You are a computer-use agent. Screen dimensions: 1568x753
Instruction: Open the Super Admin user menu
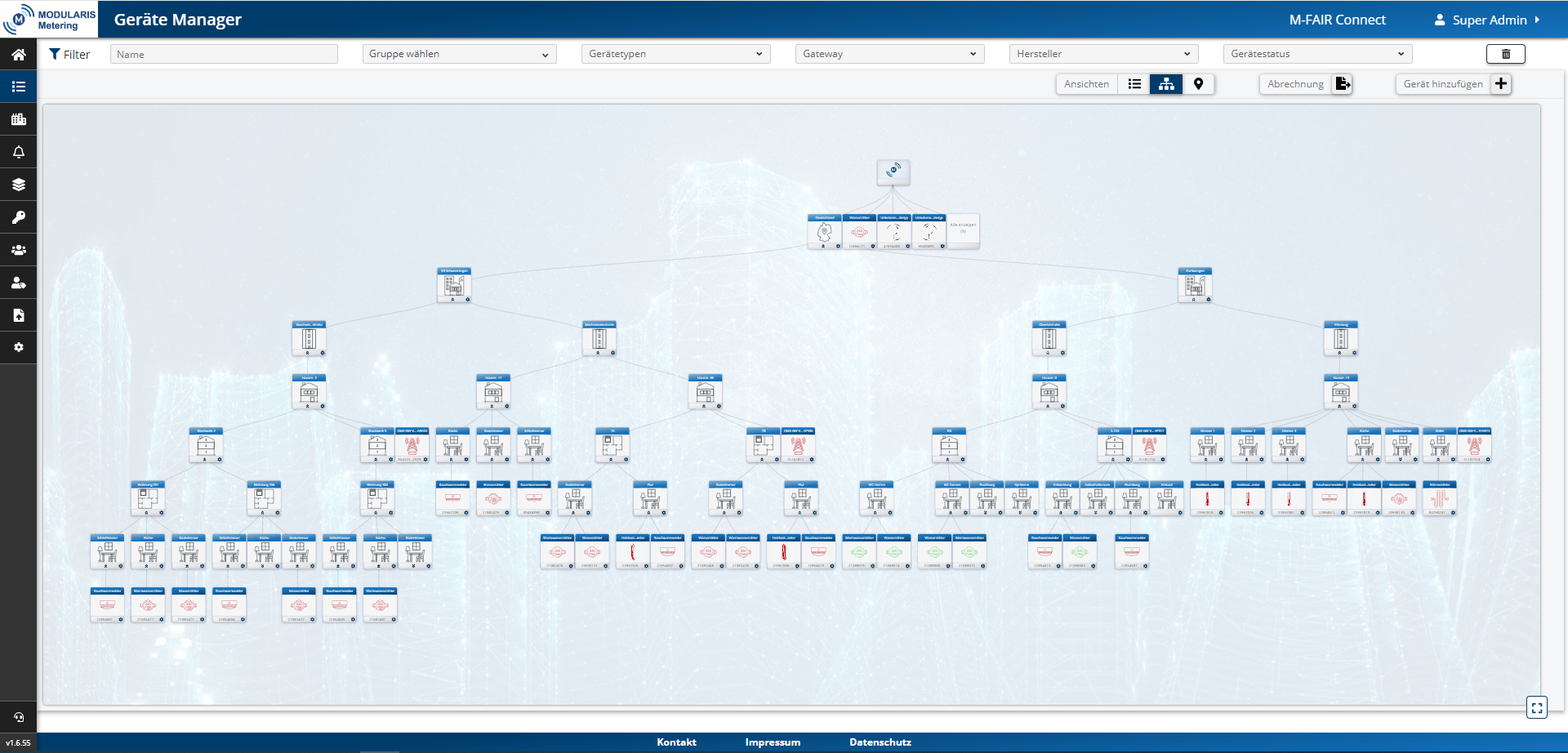(1487, 20)
